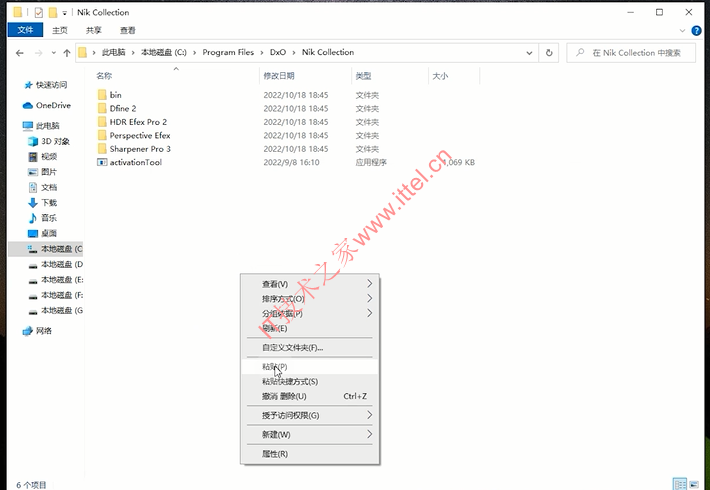Image resolution: width=710 pixels, height=490 pixels.
Task: Select the Perspective Efex folder
Action: point(140,135)
